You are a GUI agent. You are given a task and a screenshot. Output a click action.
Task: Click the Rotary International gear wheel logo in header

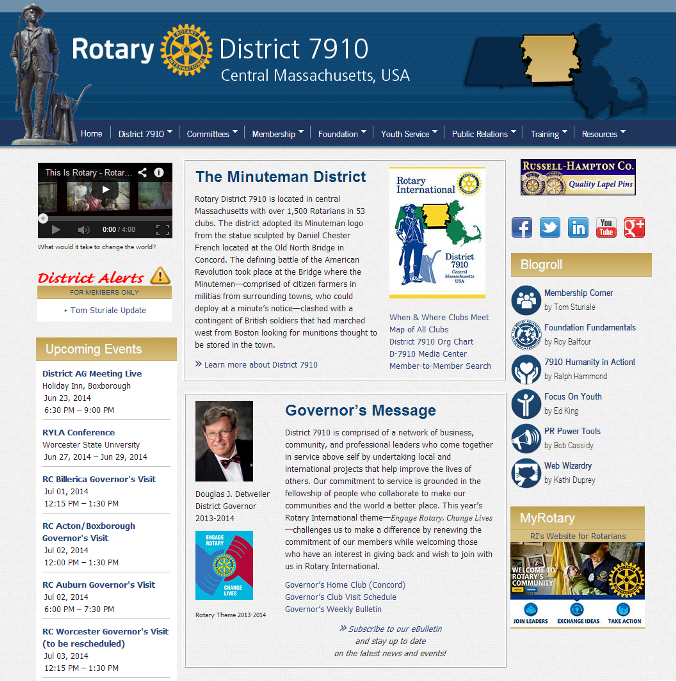point(186,50)
